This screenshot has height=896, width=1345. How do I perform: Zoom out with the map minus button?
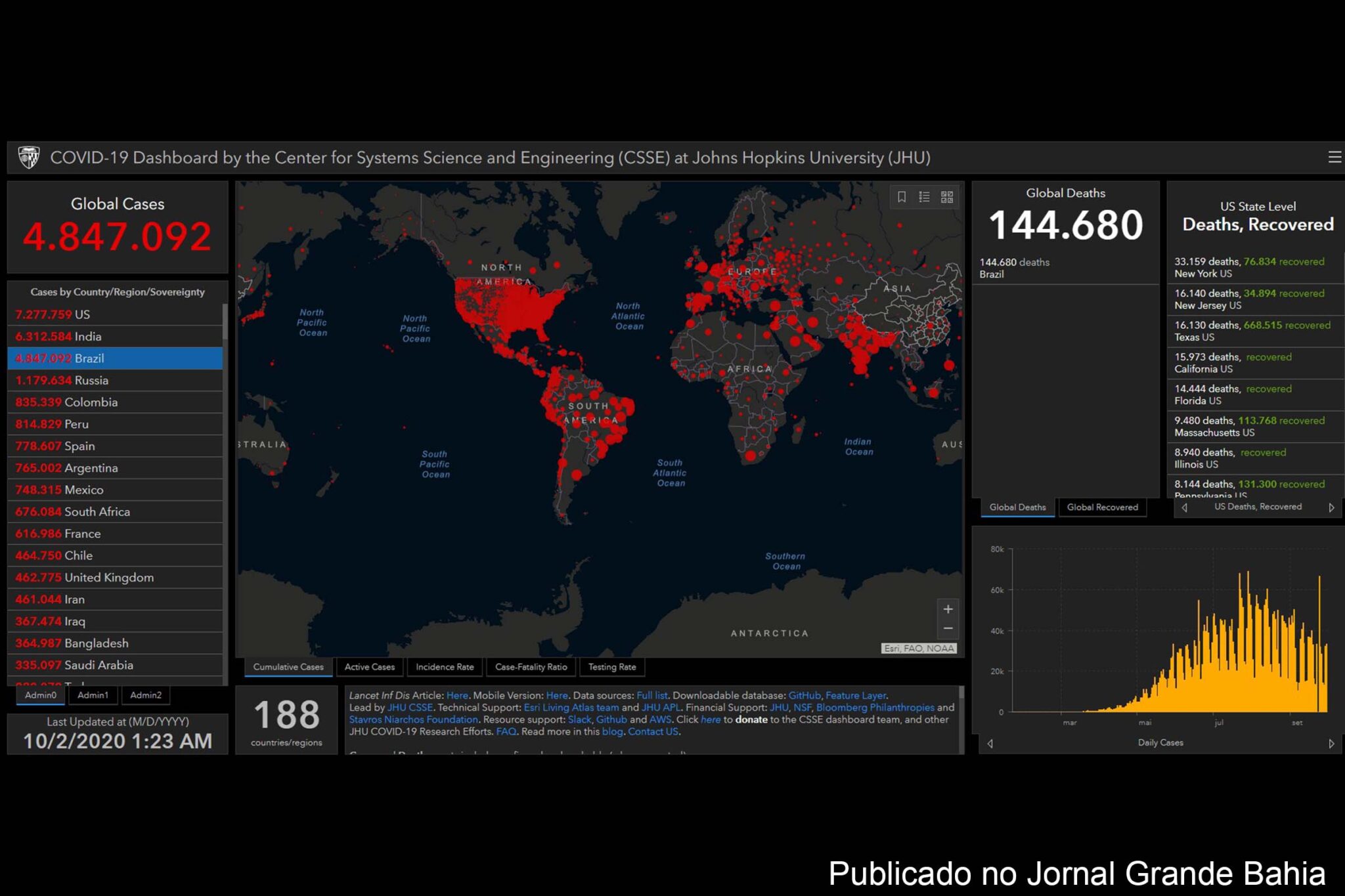pyautogui.click(x=948, y=629)
